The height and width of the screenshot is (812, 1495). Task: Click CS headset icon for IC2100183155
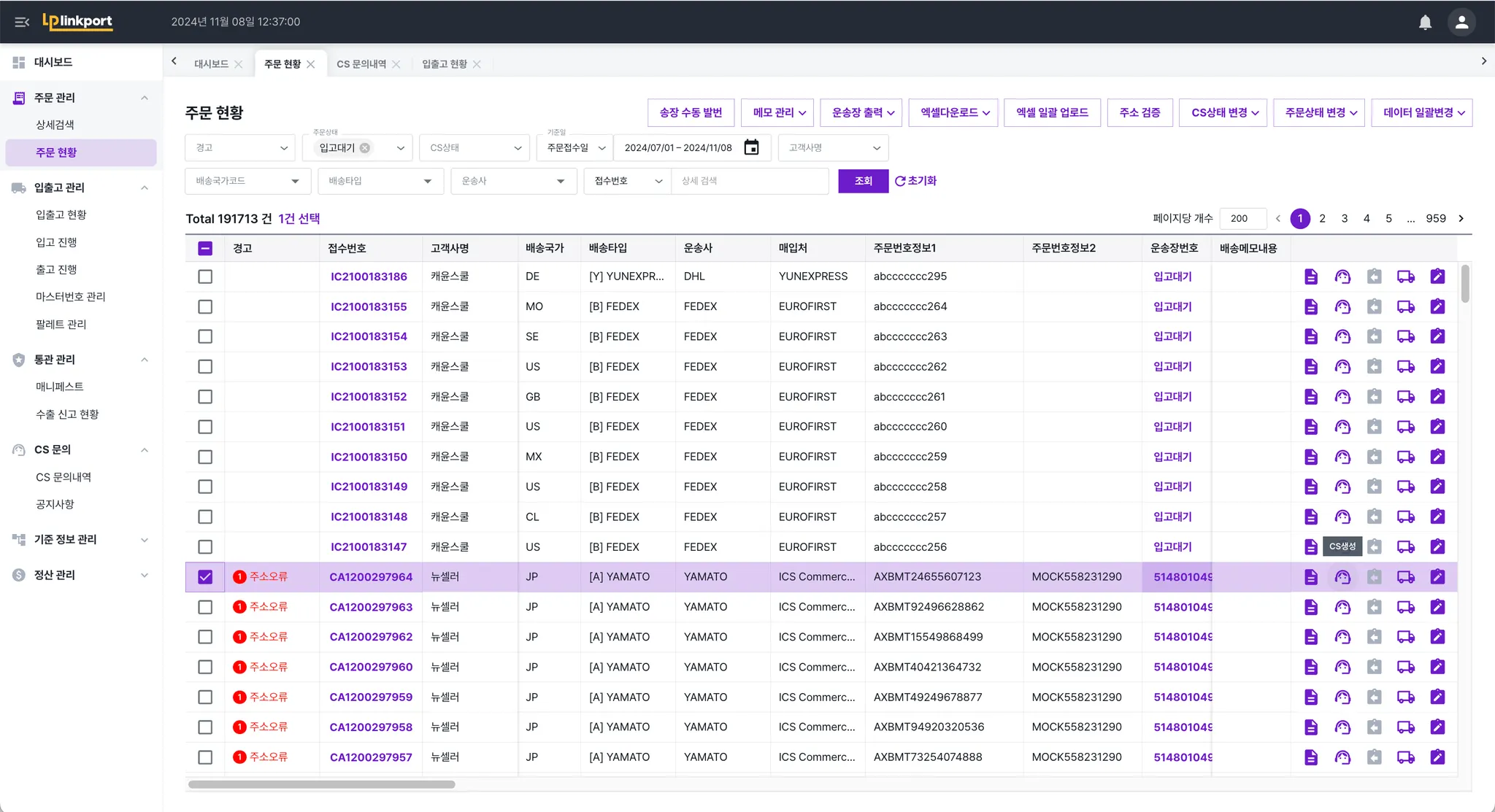click(x=1342, y=306)
